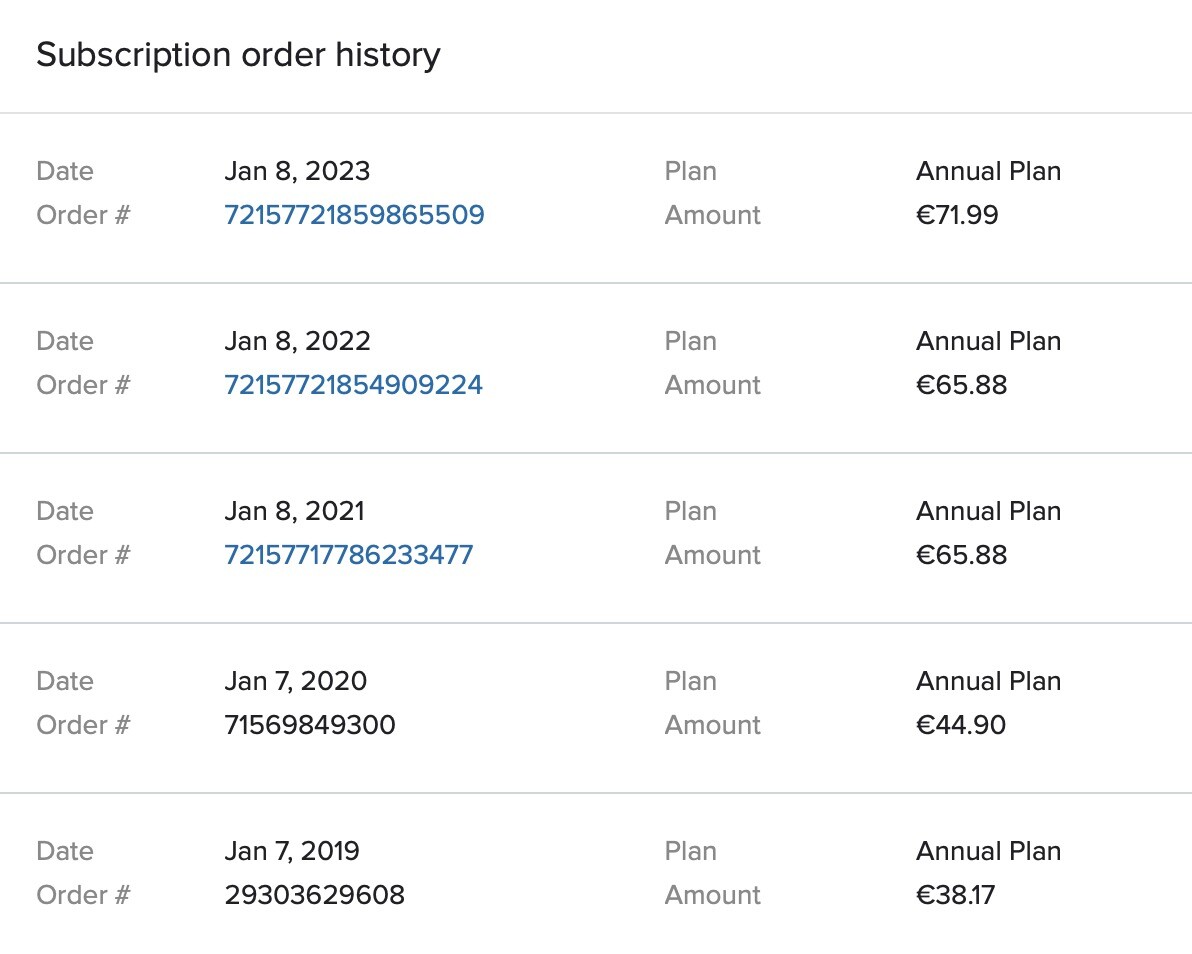Viewport: 1192px width, 954px height.
Task: Select the Jan 7, 2020 date
Action: point(295,681)
